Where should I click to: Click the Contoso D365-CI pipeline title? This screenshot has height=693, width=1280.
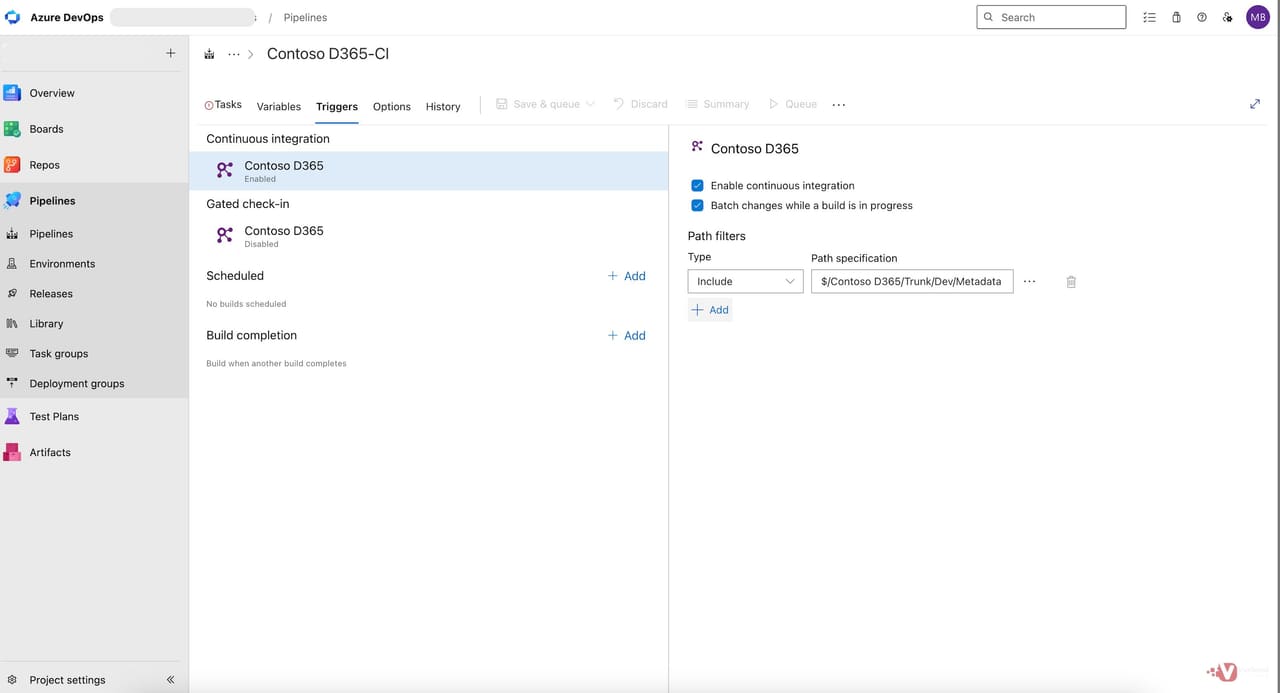pos(328,54)
